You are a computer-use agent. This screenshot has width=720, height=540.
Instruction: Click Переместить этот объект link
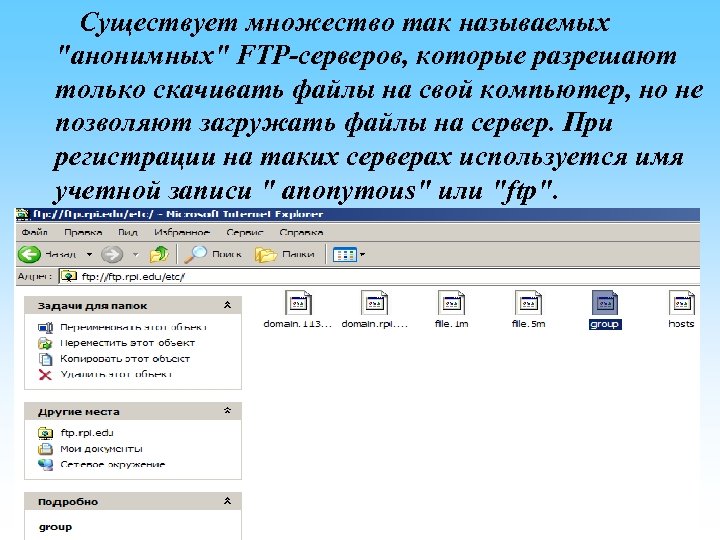tap(128, 343)
